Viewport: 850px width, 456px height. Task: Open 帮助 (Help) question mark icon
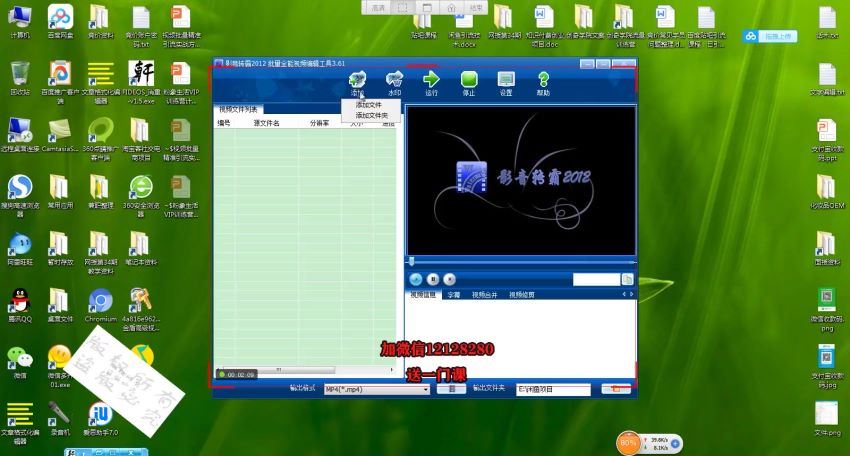(x=543, y=83)
